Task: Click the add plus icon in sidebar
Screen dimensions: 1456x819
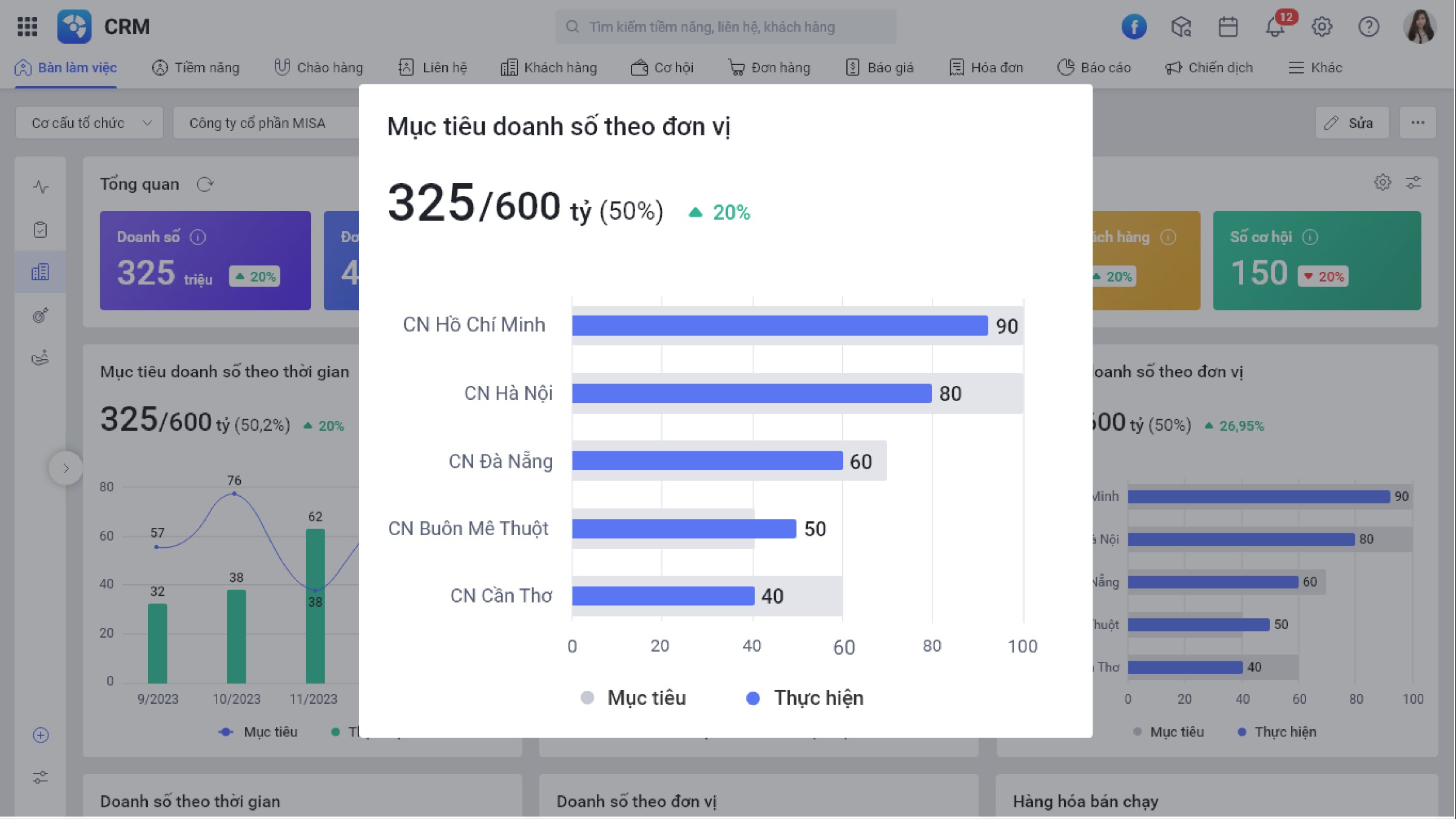Action: tap(41, 735)
